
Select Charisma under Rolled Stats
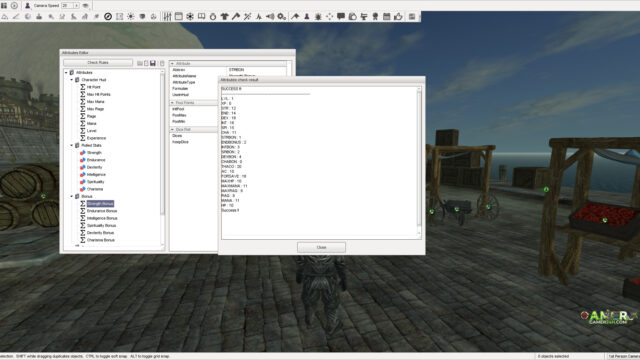(95, 189)
